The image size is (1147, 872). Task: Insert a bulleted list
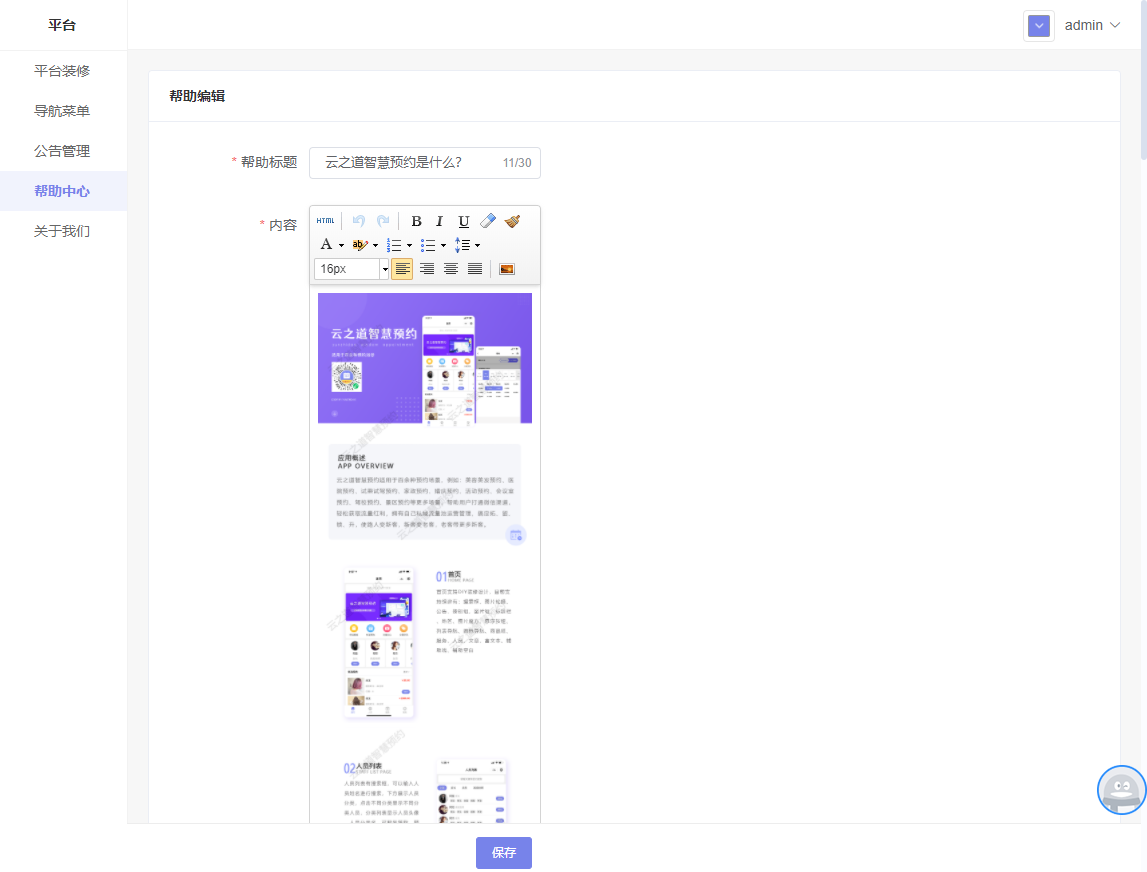coord(428,245)
